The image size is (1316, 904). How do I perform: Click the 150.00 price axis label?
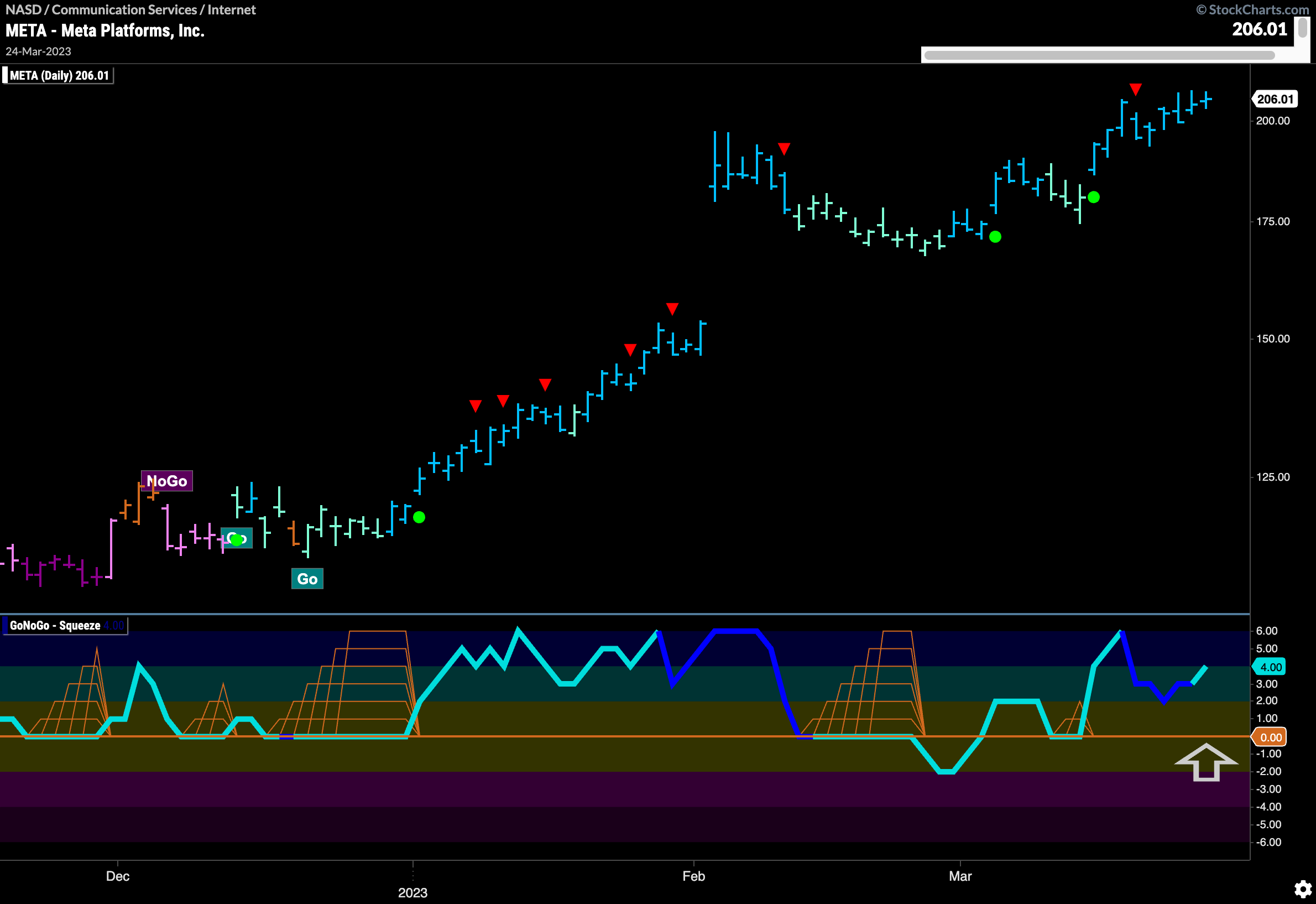click(x=1273, y=339)
